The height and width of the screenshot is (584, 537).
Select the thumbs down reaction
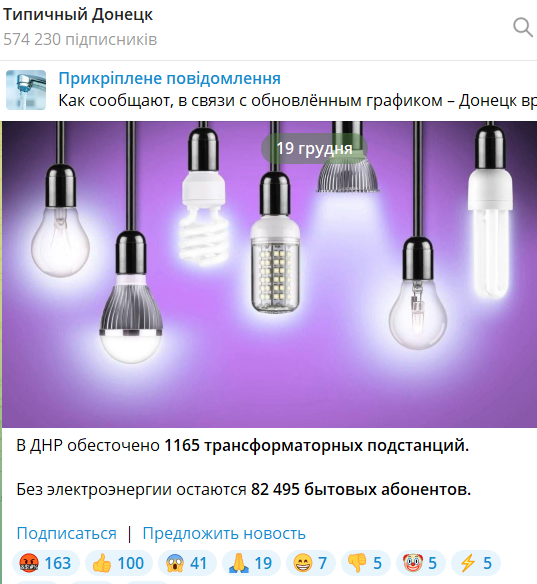coord(366,563)
